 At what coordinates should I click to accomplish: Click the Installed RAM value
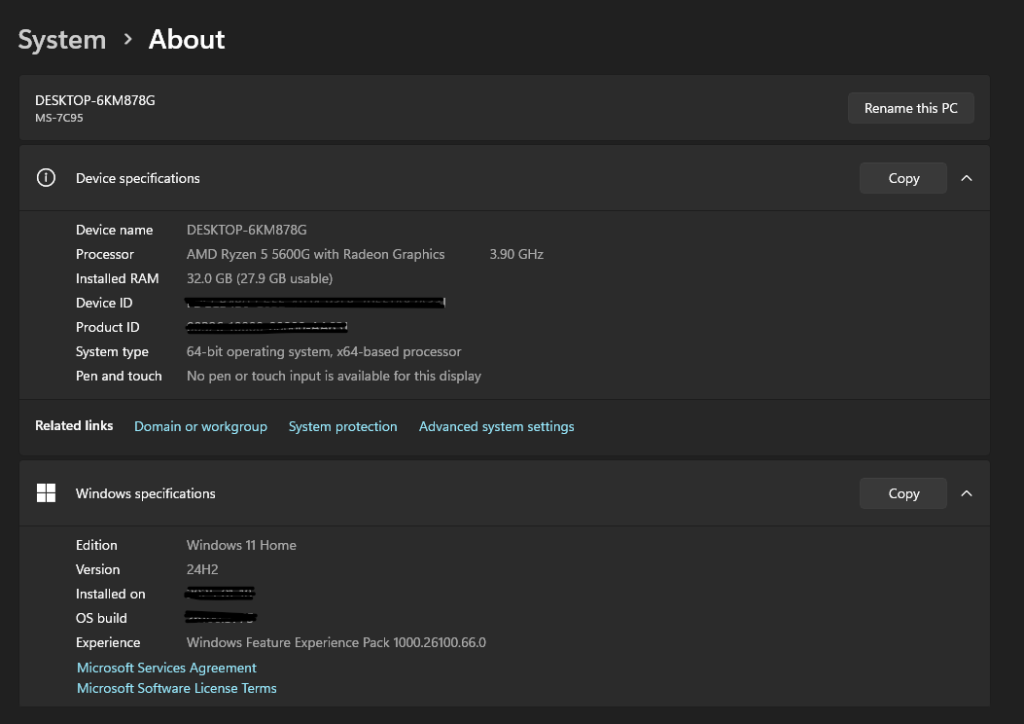260,278
